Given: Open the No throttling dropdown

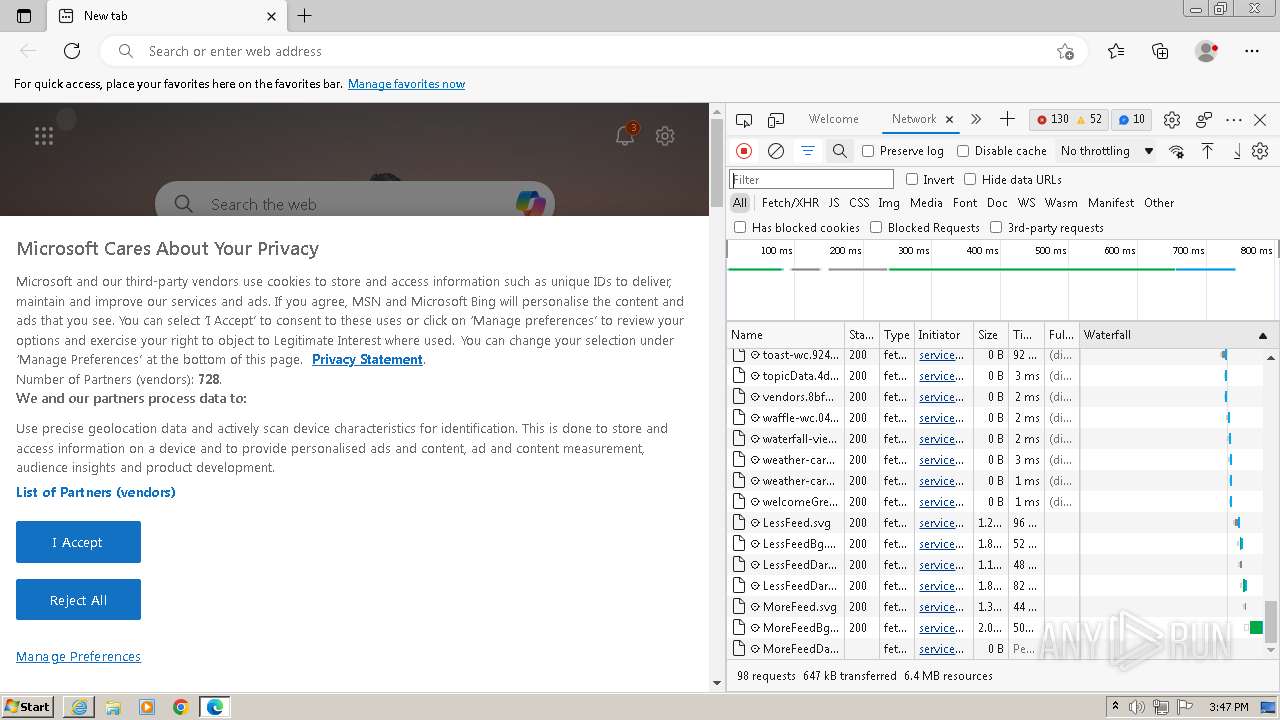Looking at the screenshot, I should pyautogui.click(x=1107, y=151).
